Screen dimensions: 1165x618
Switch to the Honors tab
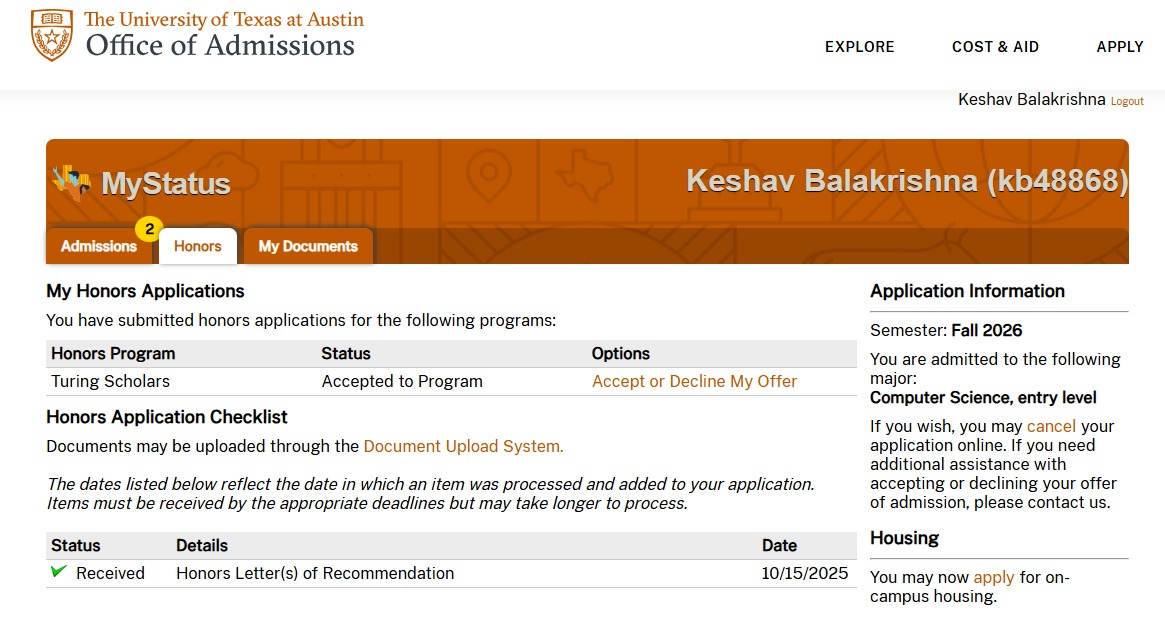coord(198,246)
